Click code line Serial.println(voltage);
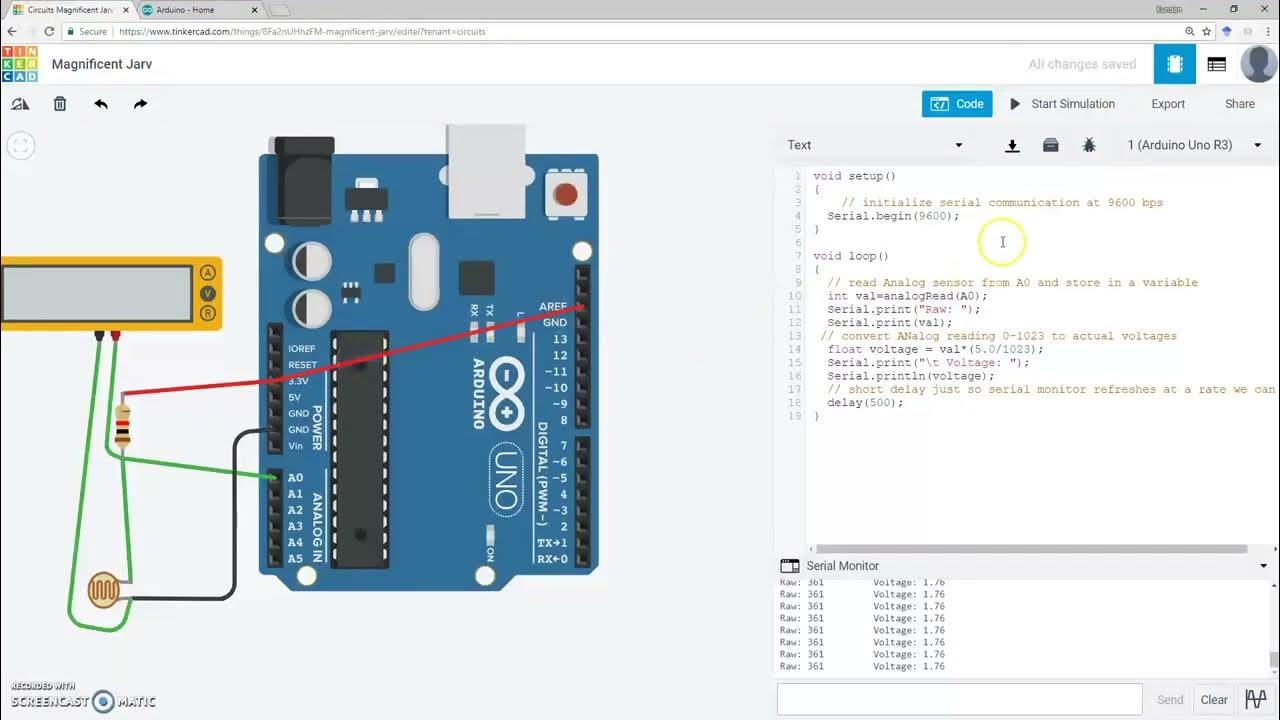The width and height of the screenshot is (1280, 720). 911,376
